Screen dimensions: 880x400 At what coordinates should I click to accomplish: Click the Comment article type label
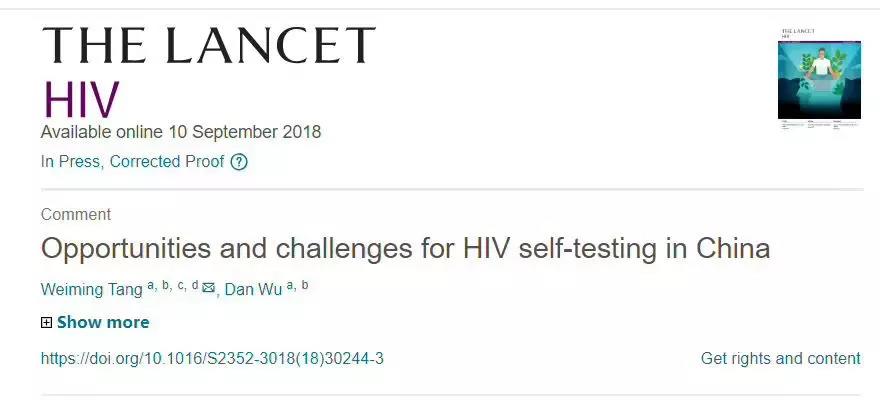(76, 214)
